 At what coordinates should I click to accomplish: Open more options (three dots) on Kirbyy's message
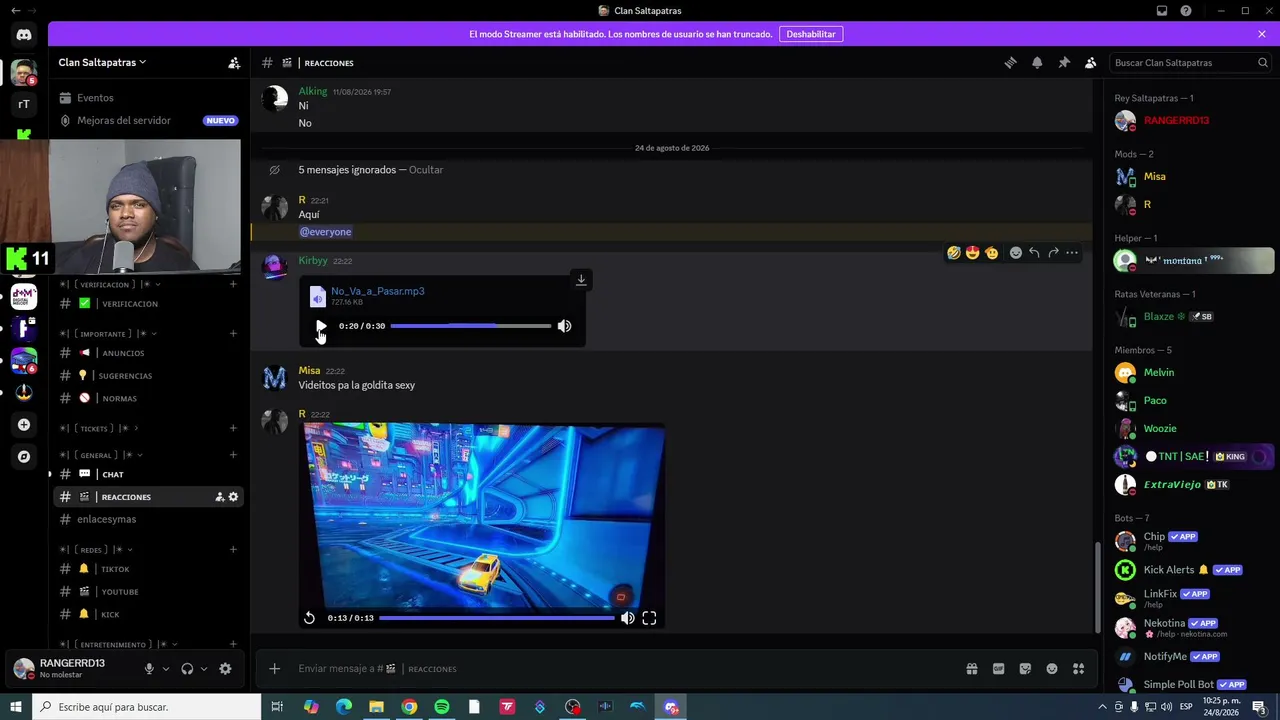[1072, 253]
